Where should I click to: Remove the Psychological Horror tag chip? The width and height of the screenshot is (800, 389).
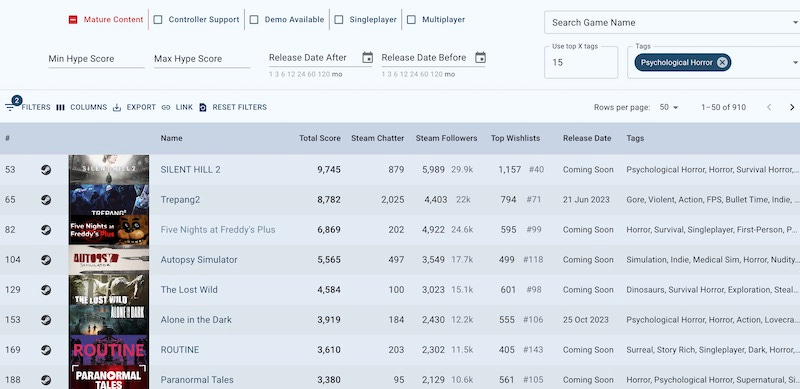pos(722,62)
